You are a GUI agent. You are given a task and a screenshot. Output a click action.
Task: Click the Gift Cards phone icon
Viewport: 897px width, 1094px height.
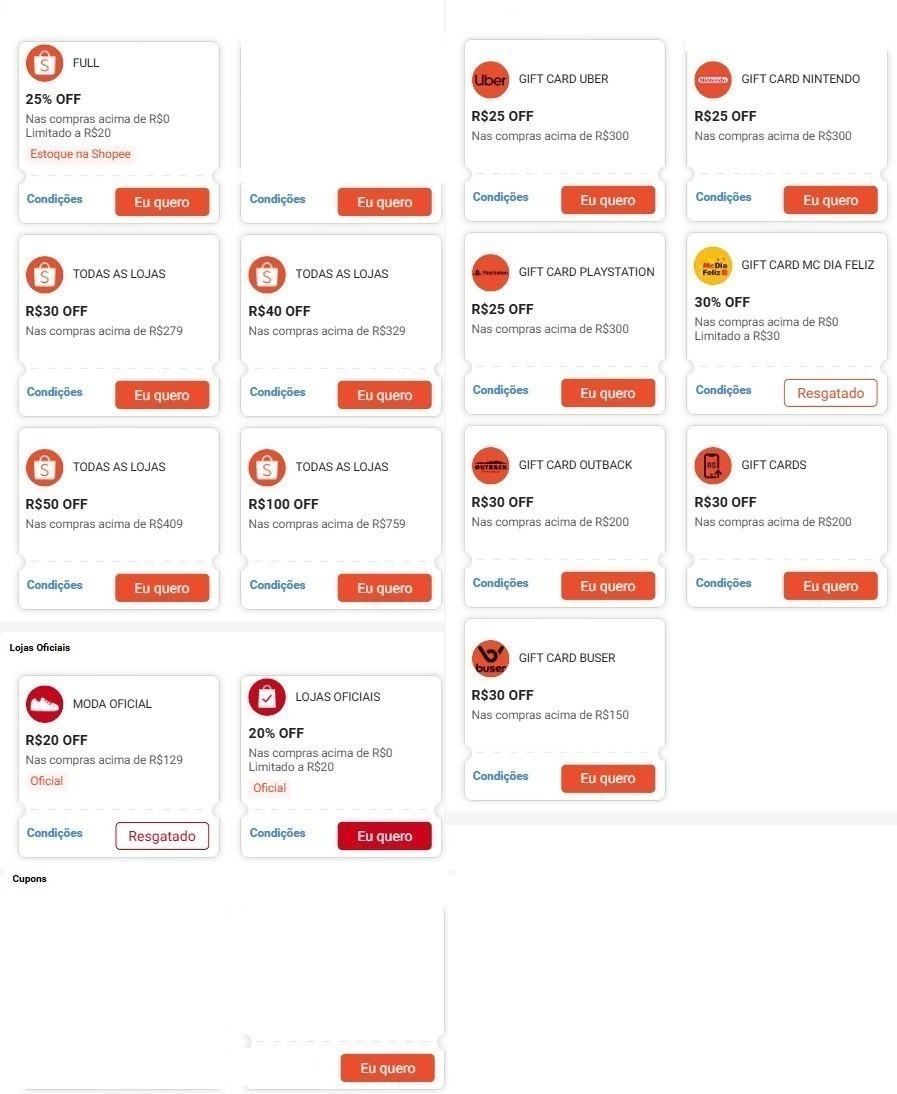pyautogui.click(x=713, y=465)
